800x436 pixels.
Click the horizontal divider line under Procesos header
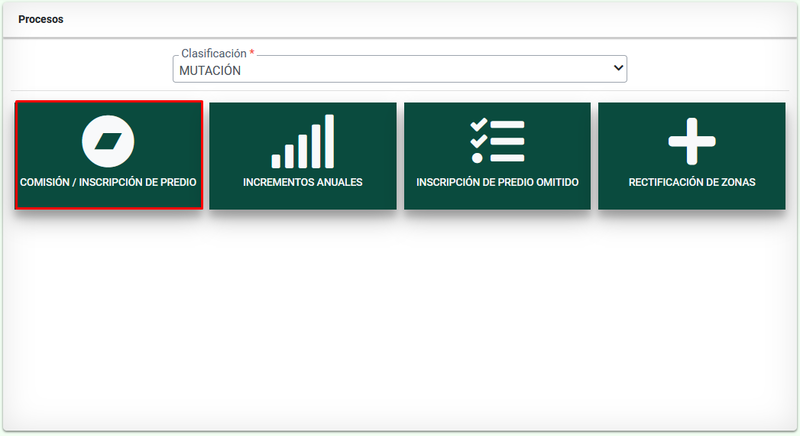[x=400, y=38]
